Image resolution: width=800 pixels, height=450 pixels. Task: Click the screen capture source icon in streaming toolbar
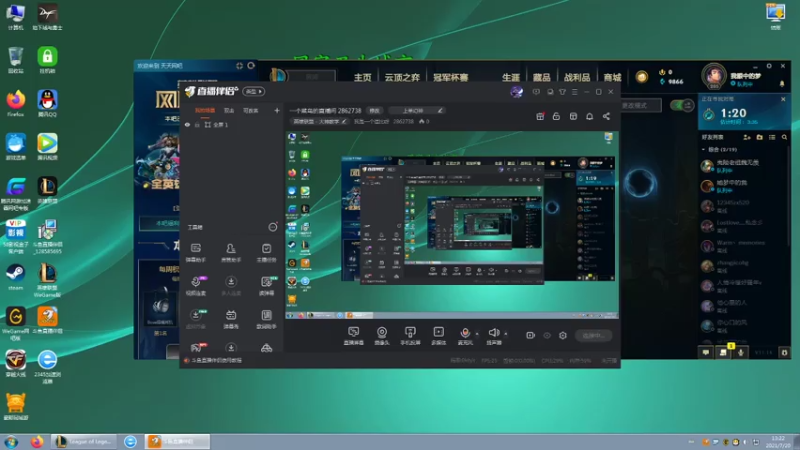tap(354, 336)
